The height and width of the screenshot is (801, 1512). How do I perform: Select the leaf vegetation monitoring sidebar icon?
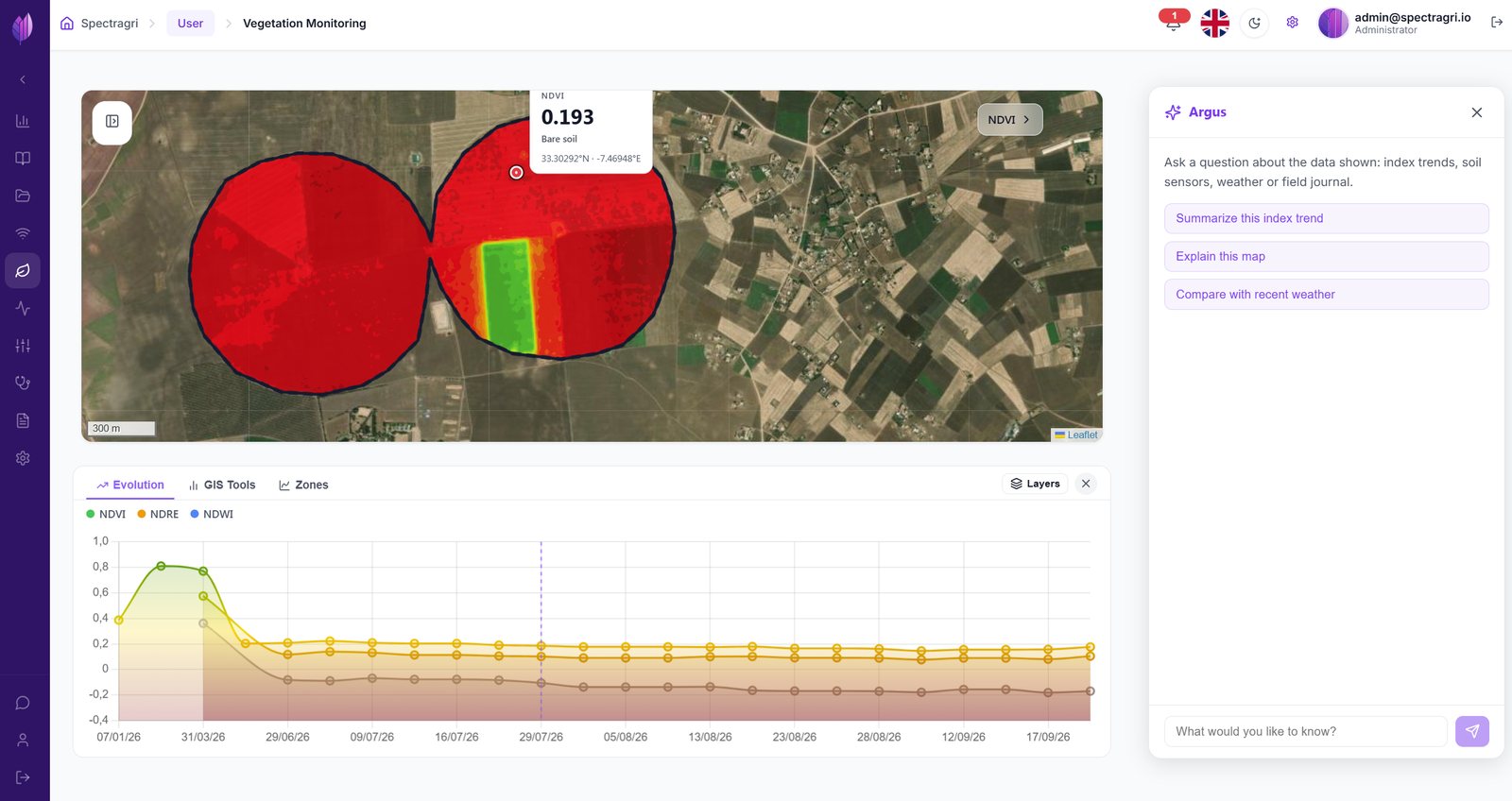[x=23, y=271]
